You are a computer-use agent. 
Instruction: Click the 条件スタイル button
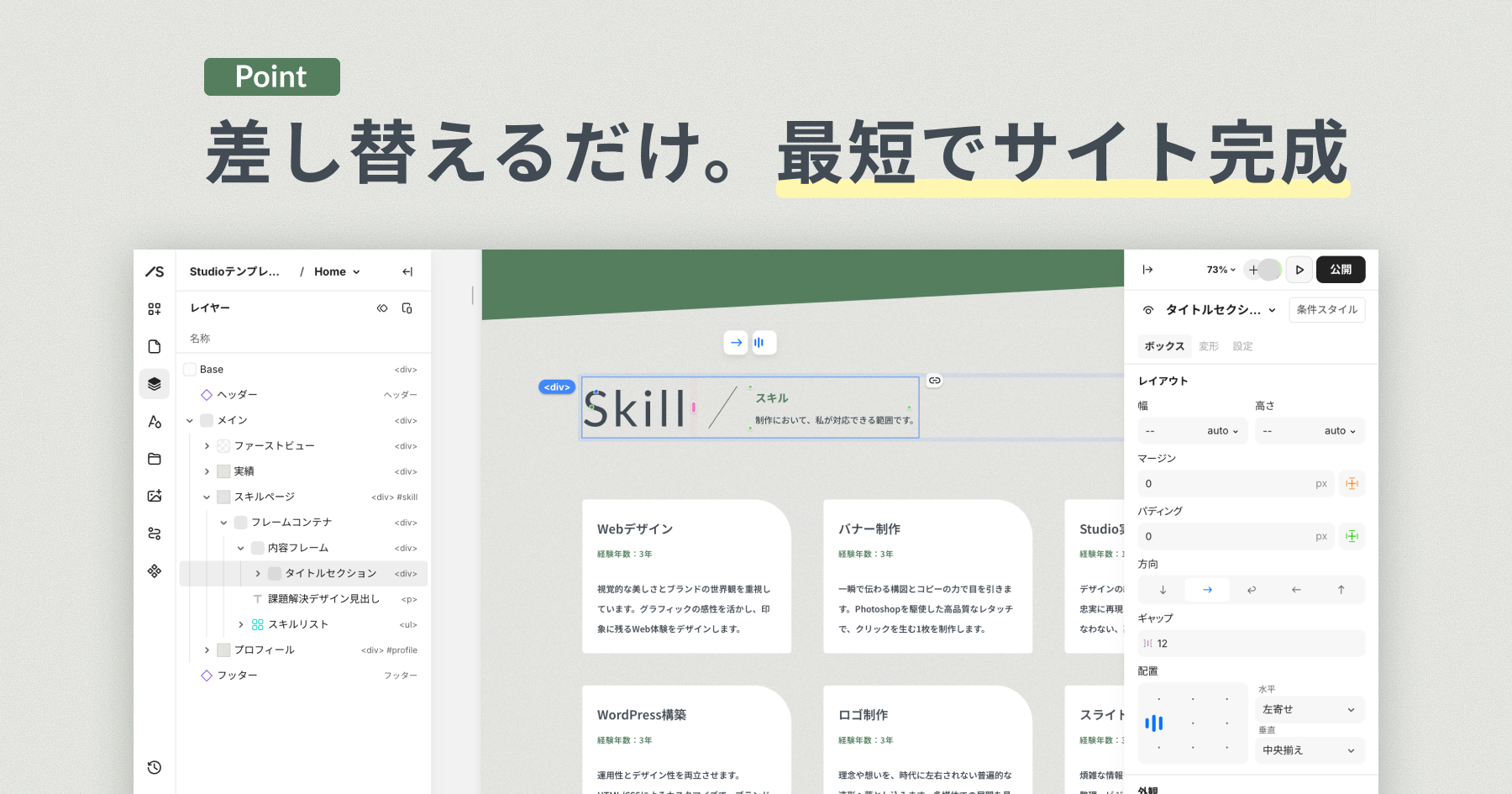(1327, 310)
